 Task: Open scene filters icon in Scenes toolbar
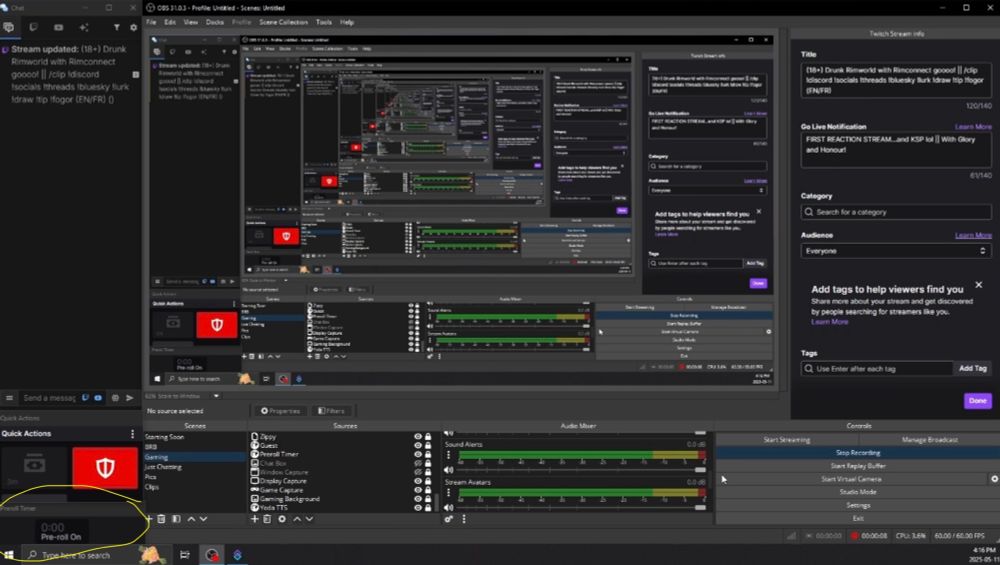pos(176,519)
